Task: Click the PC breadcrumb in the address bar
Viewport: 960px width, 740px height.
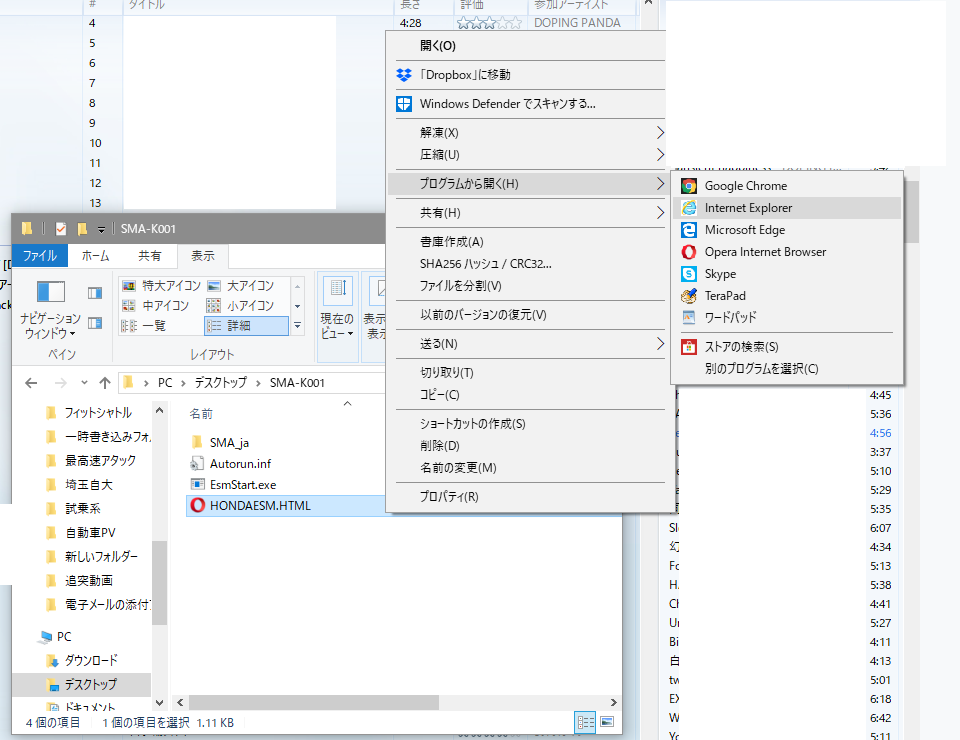Action: click(165, 383)
